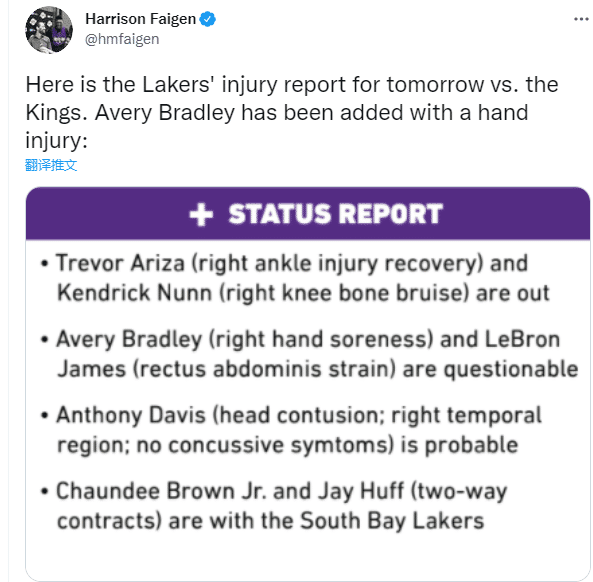Viewport: 593px width, 582px height.
Task: Click the STATUS REPORT title text
Action: (x=335, y=214)
